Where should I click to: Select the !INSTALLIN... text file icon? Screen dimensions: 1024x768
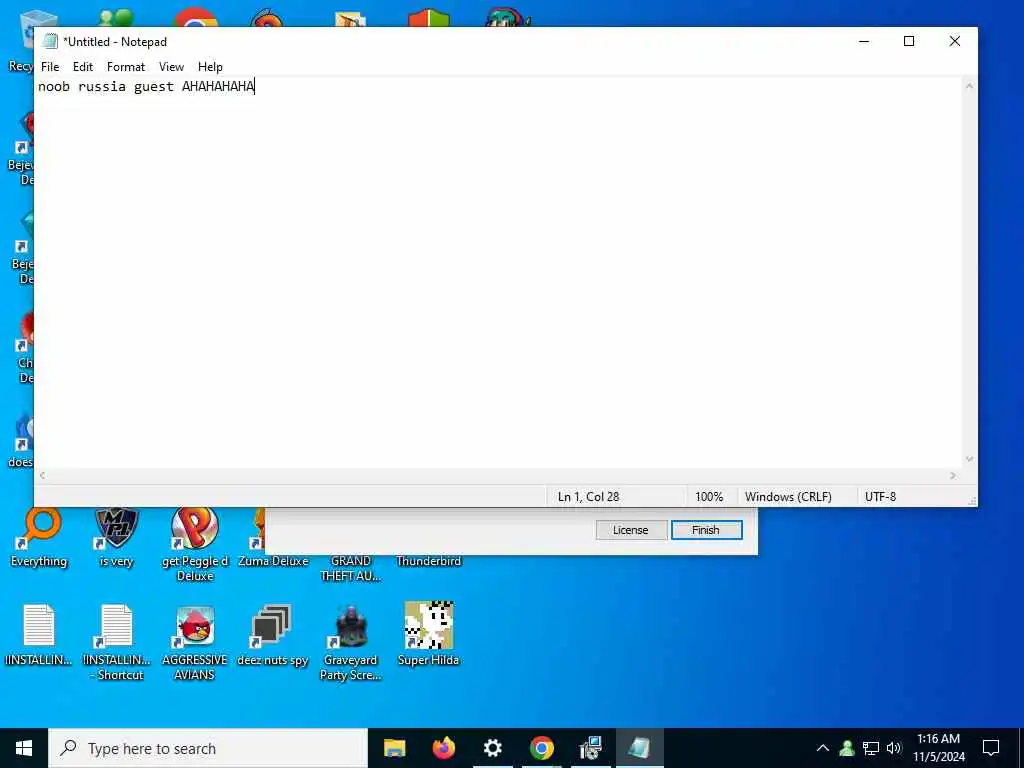(39, 635)
